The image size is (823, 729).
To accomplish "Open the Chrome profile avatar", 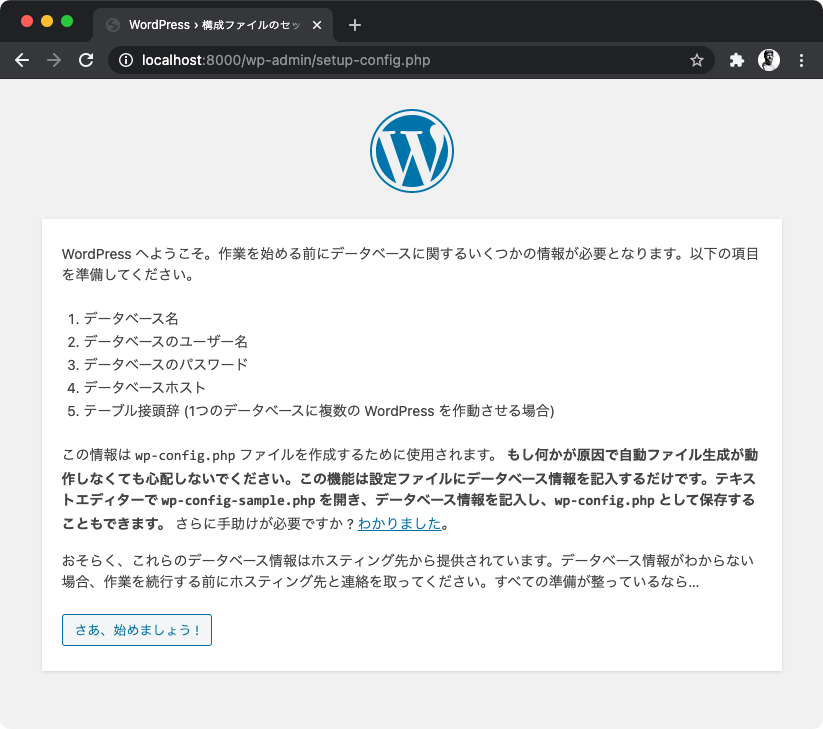I will pos(769,60).
